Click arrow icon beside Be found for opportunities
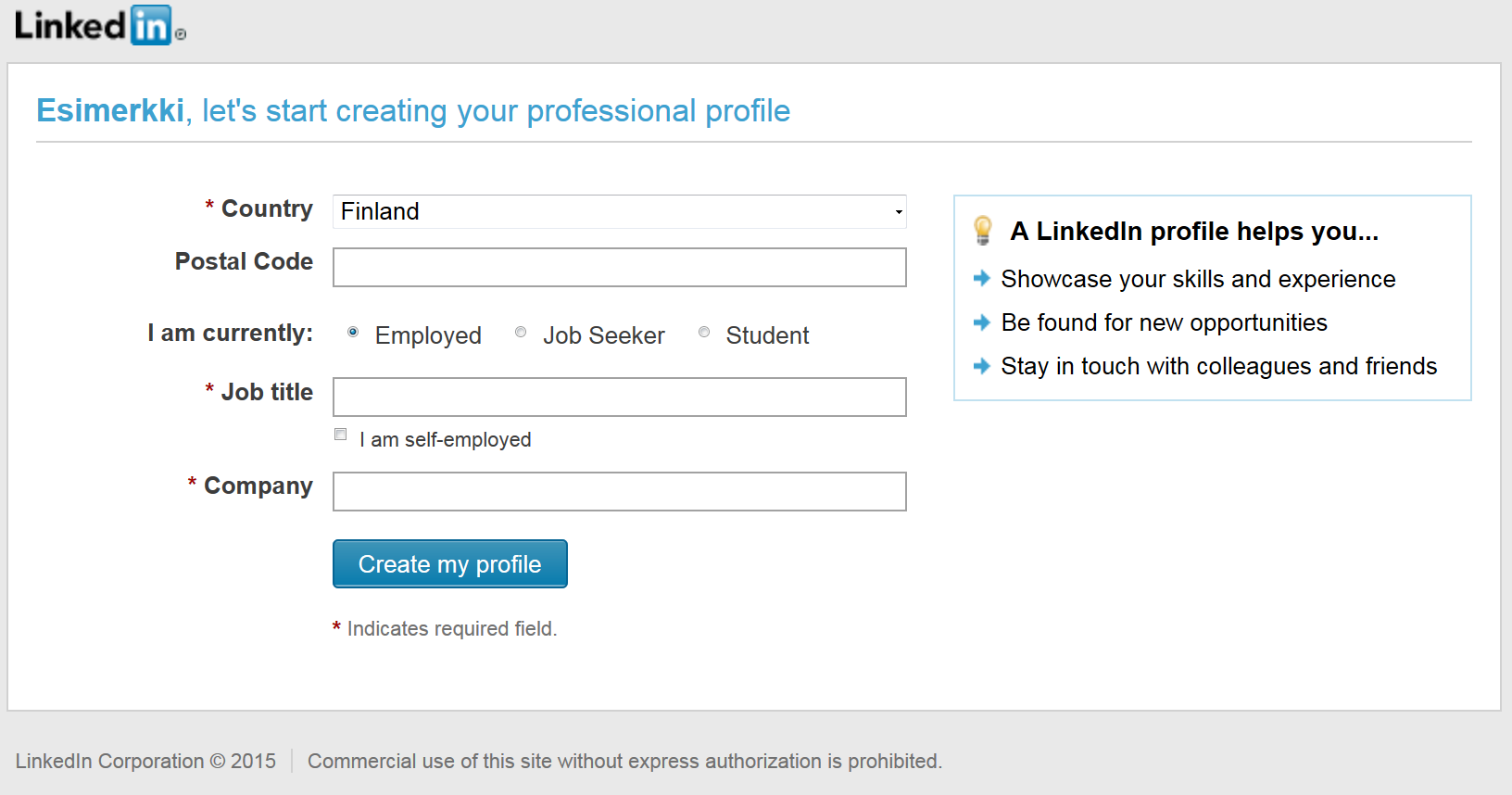This screenshot has width=1512, height=795. click(982, 322)
